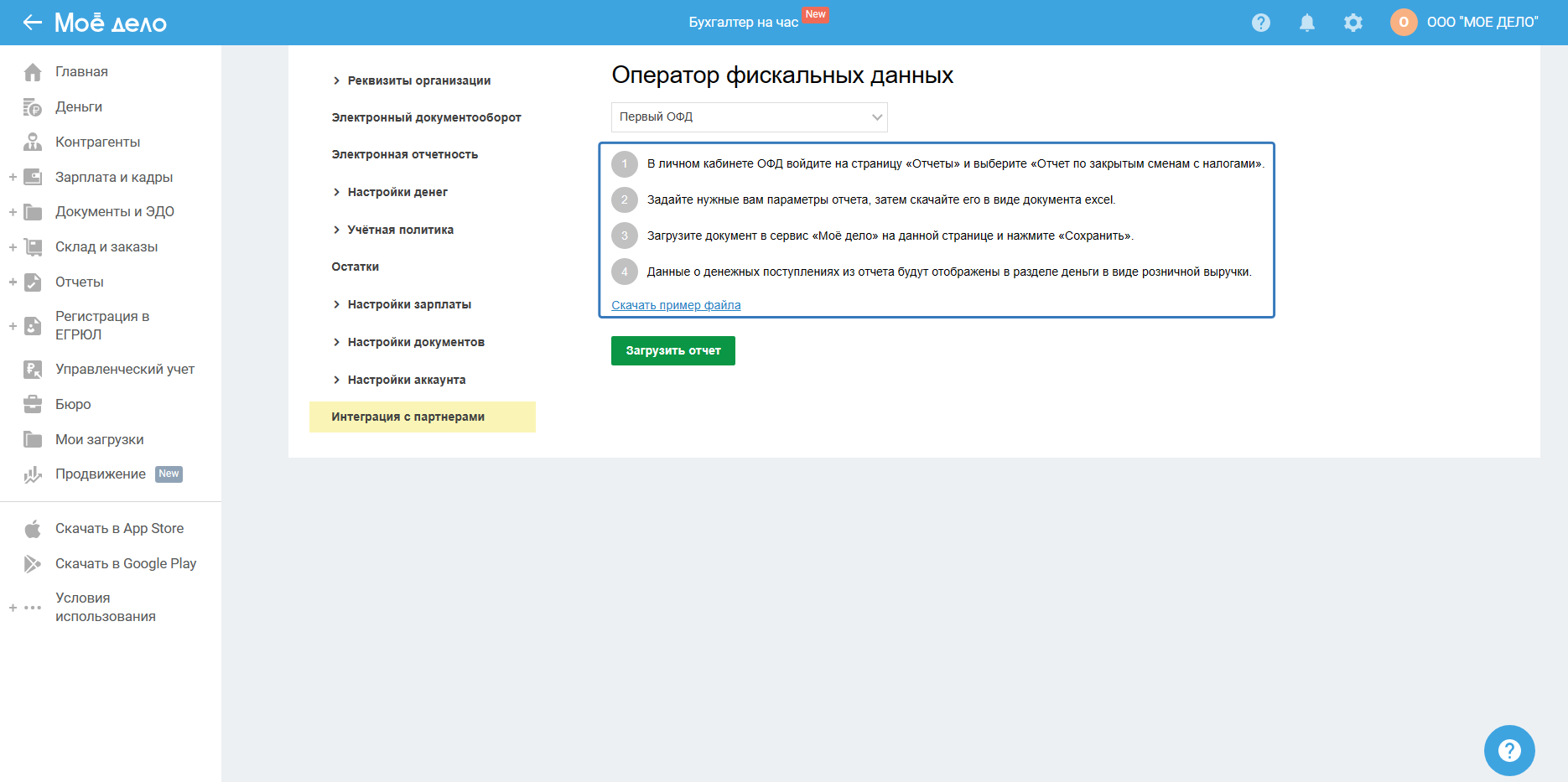Image resolution: width=1568 pixels, height=782 pixels.
Task: Open Остатки settings page
Action: tap(355, 267)
